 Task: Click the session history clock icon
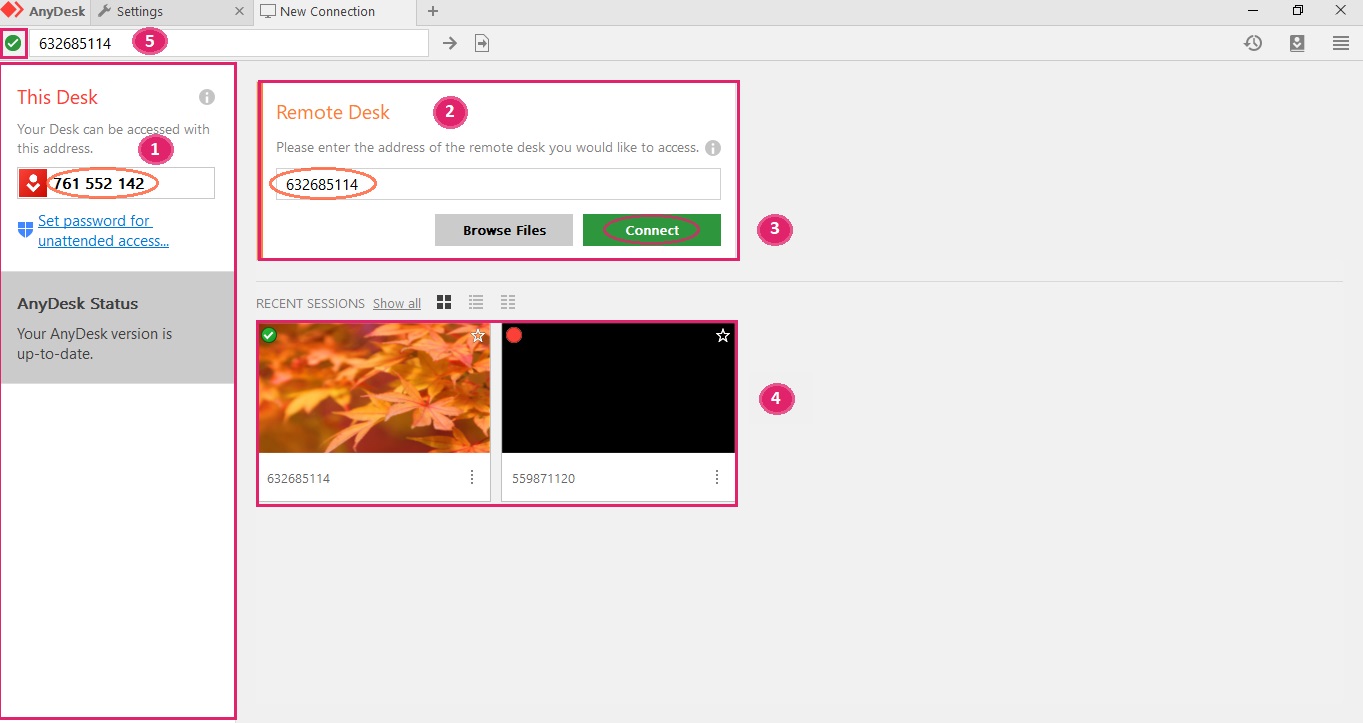click(x=1252, y=43)
